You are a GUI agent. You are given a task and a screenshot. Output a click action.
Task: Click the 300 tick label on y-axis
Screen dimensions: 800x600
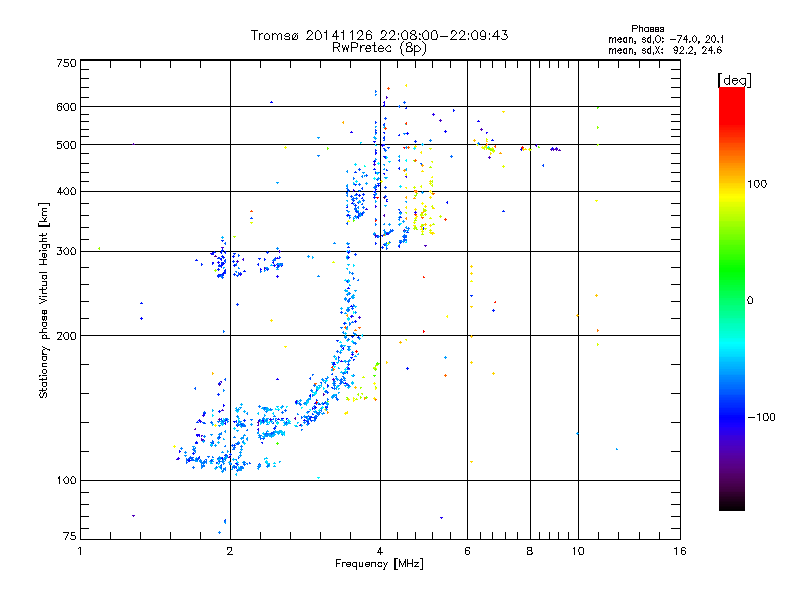click(66, 251)
